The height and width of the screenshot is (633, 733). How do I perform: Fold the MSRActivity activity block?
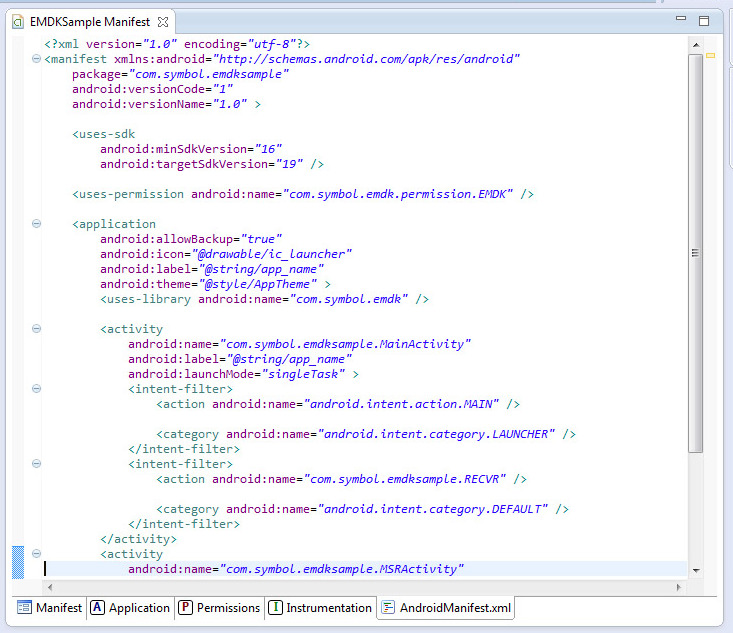[36, 554]
